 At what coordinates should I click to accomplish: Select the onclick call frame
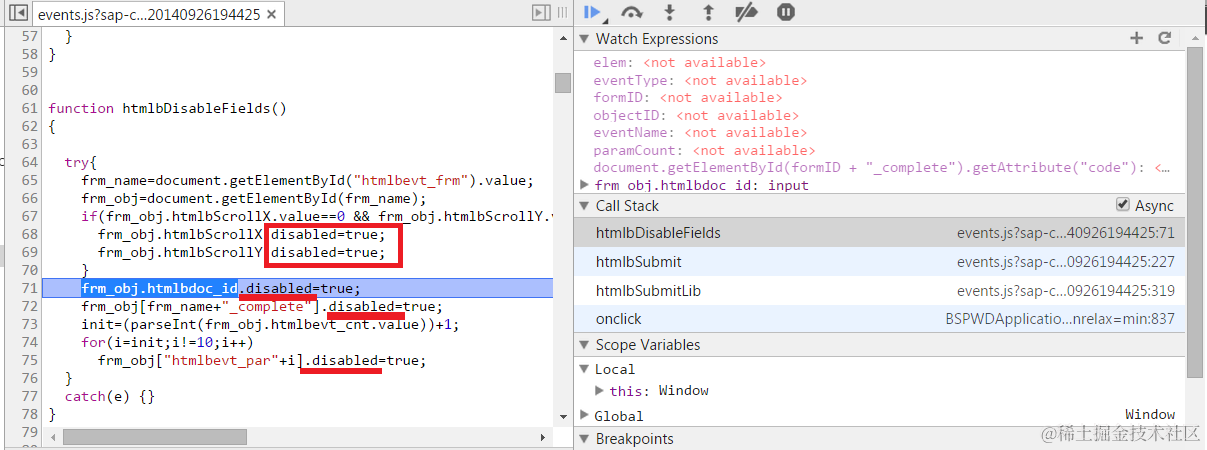880,319
